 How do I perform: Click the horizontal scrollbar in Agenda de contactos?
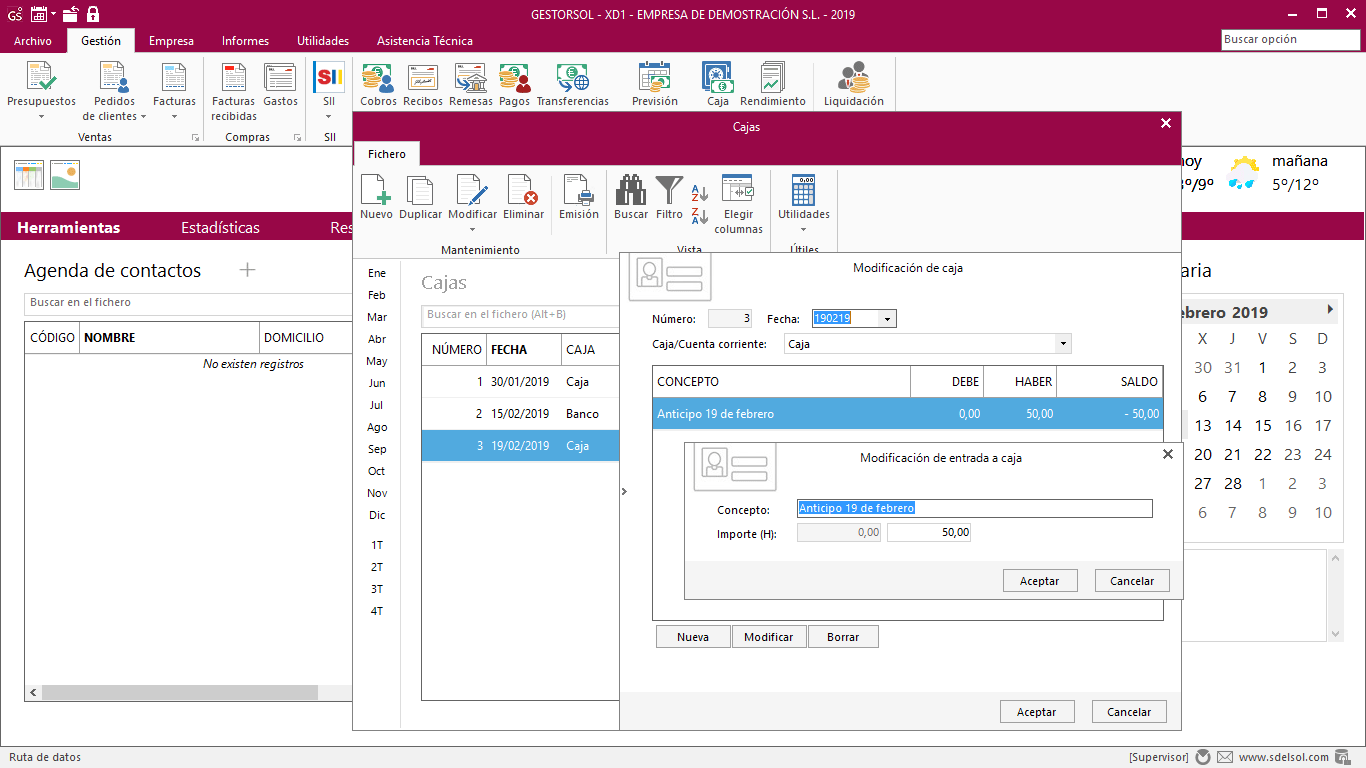[x=180, y=692]
